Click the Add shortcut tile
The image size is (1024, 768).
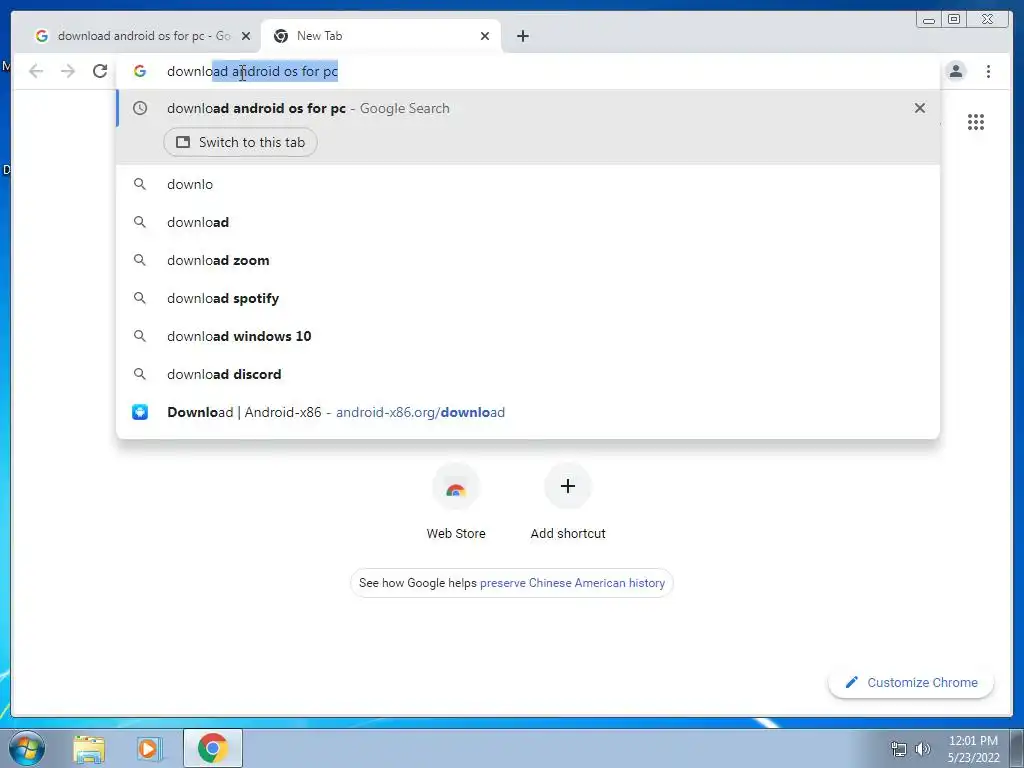click(568, 502)
